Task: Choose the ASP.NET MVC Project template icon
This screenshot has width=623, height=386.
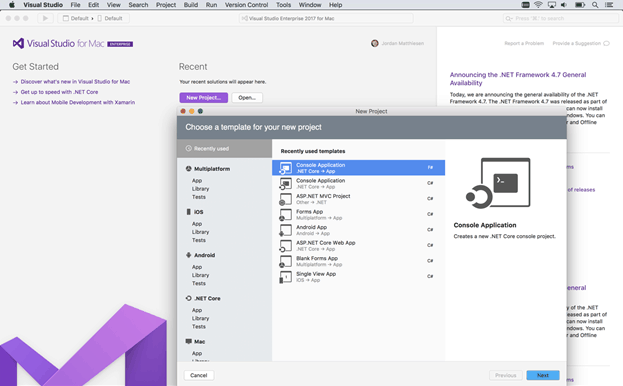Action: (x=285, y=199)
